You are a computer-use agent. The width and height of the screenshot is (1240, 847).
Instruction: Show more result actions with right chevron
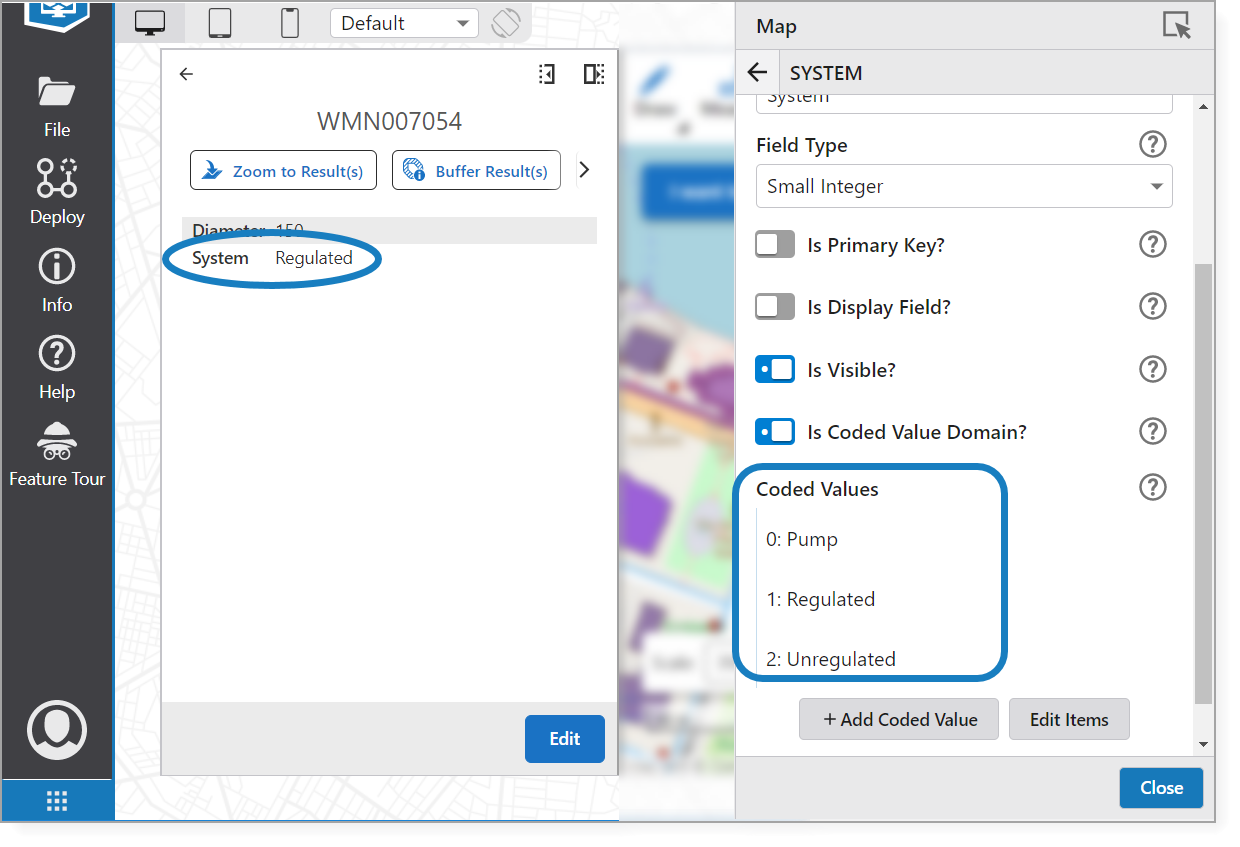(585, 170)
